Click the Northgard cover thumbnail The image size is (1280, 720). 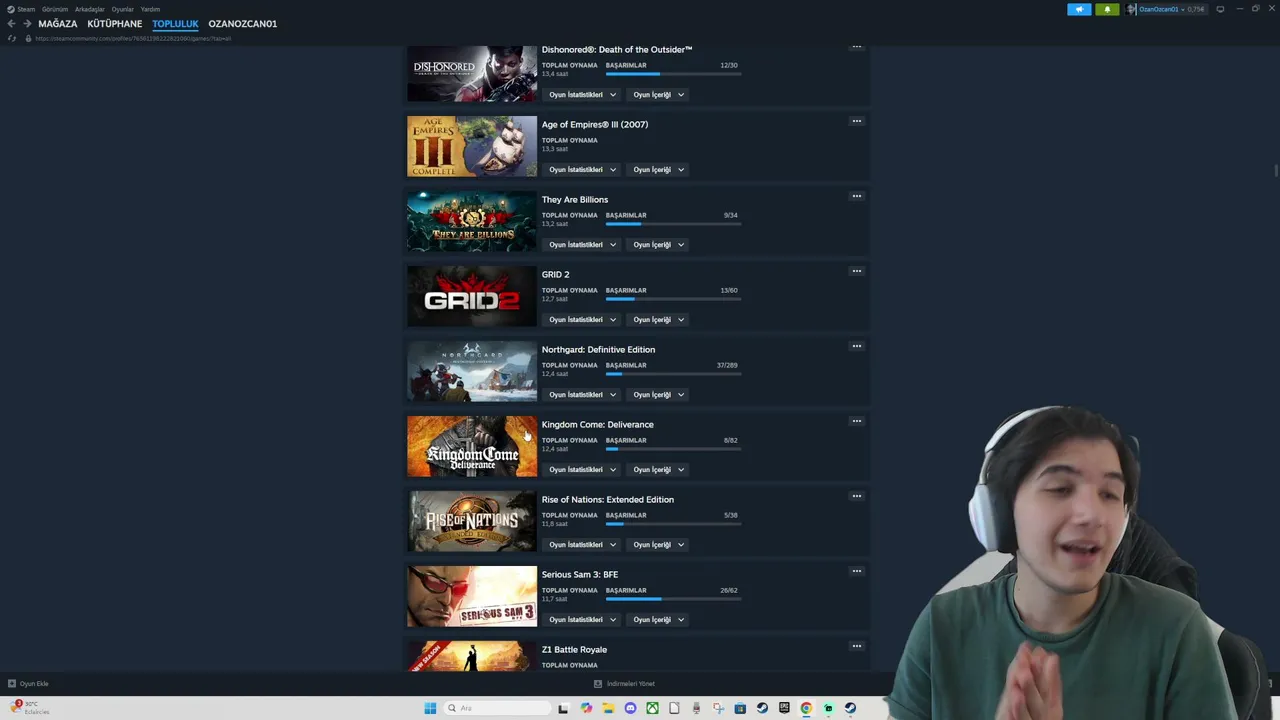click(472, 371)
